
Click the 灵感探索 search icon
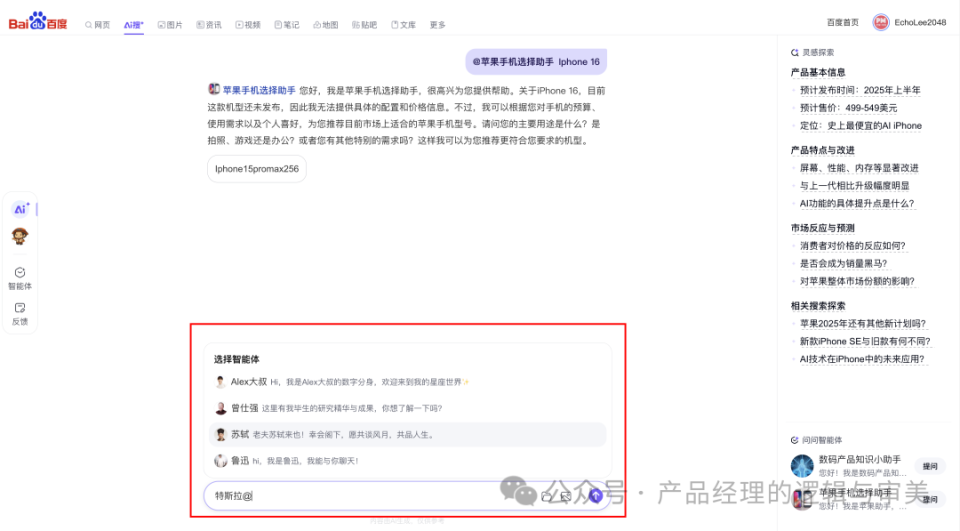pyautogui.click(x=795, y=53)
